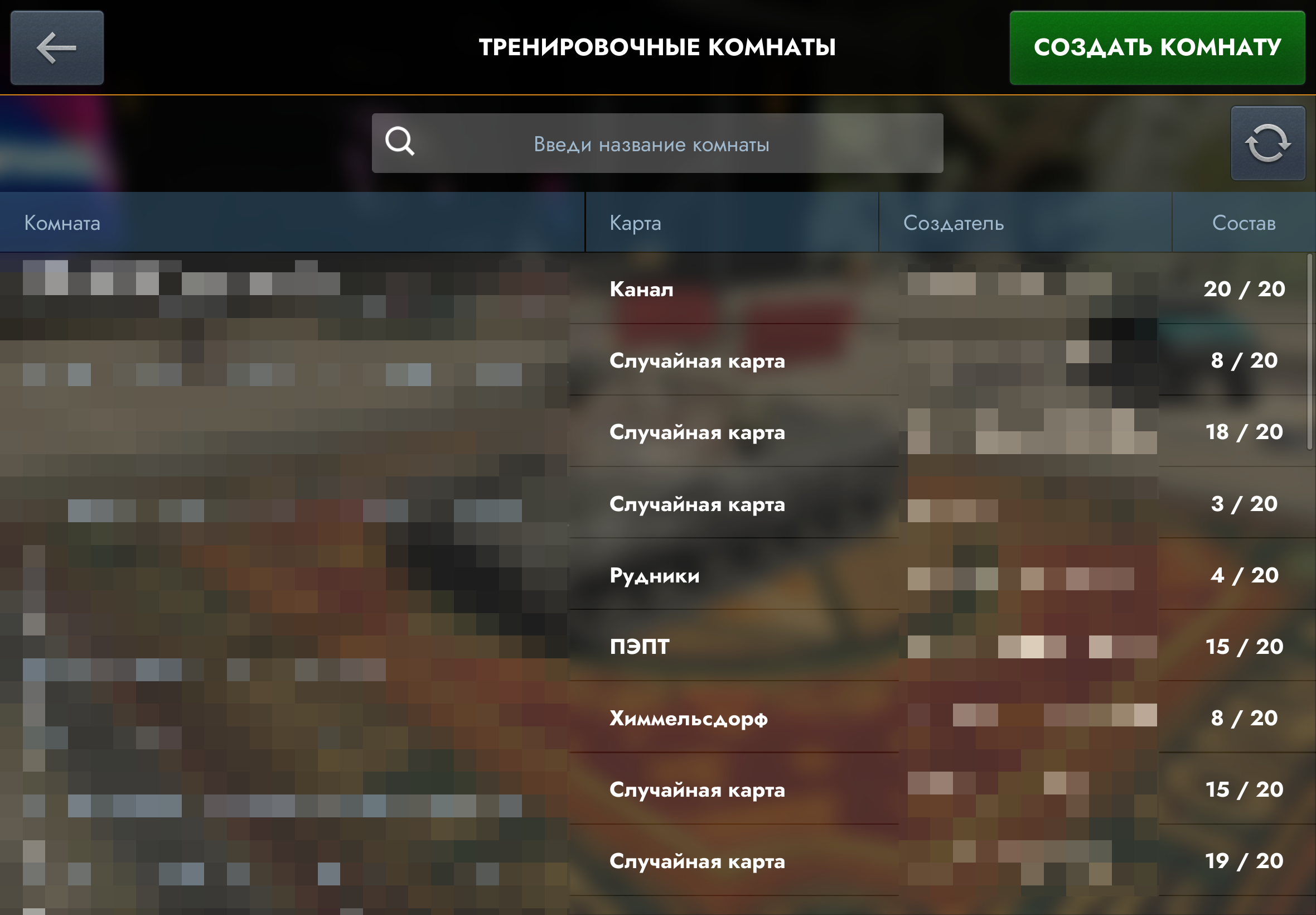Select the room with 18 / 20 players
The width and height of the screenshot is (1316, 915).
coord(657,432)
